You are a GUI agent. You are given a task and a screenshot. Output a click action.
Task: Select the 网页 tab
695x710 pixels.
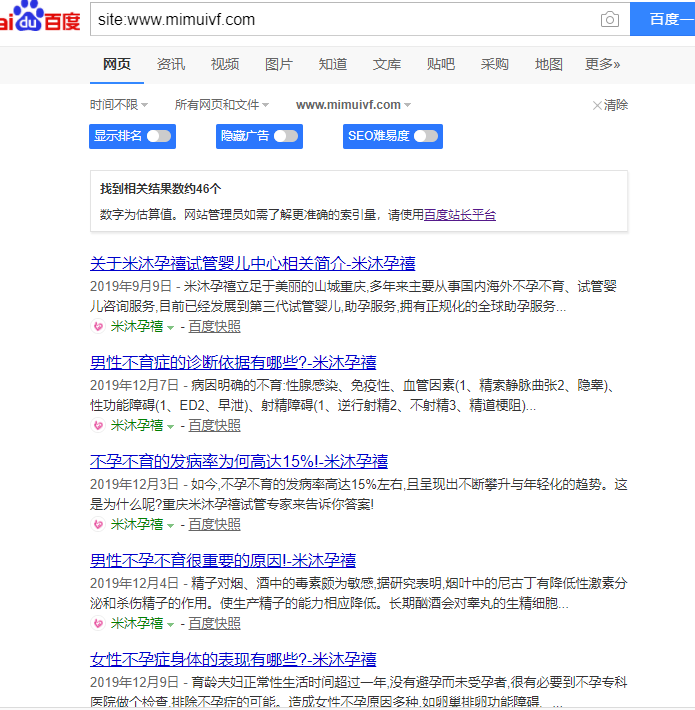tap(117, 64)
